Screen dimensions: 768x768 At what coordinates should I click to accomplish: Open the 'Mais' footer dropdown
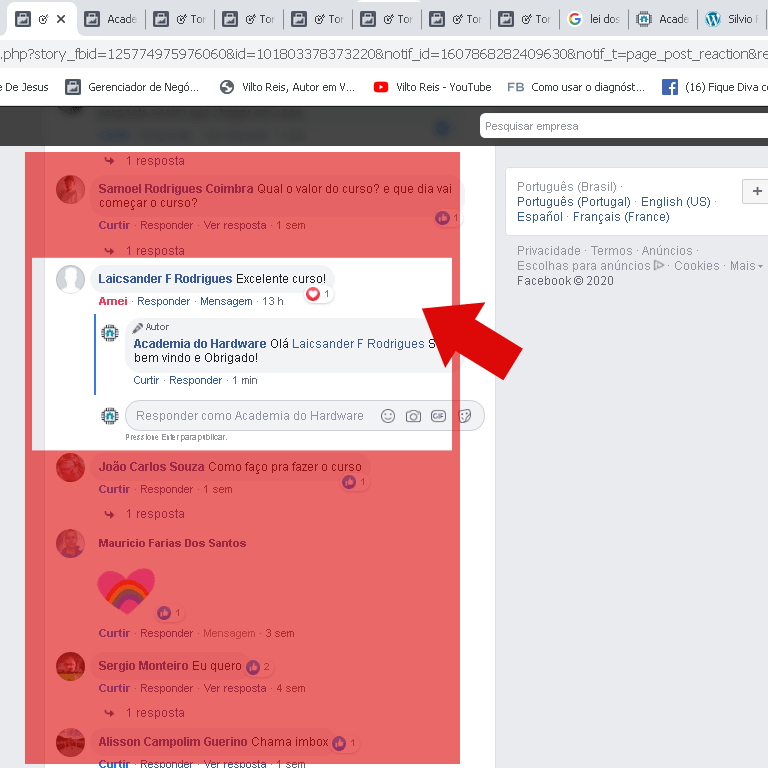point(746,266)
